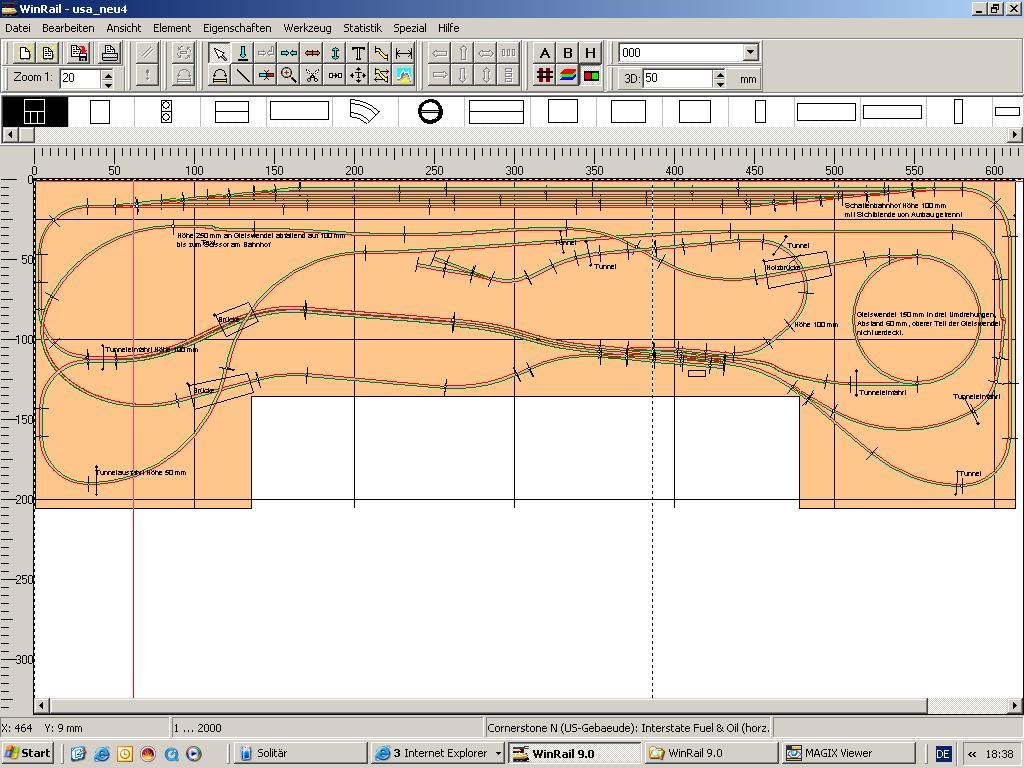Open the '000' dropdown list
This screenshot has width=1024, height=768.
pyautogui.click(x=750, y=53)
